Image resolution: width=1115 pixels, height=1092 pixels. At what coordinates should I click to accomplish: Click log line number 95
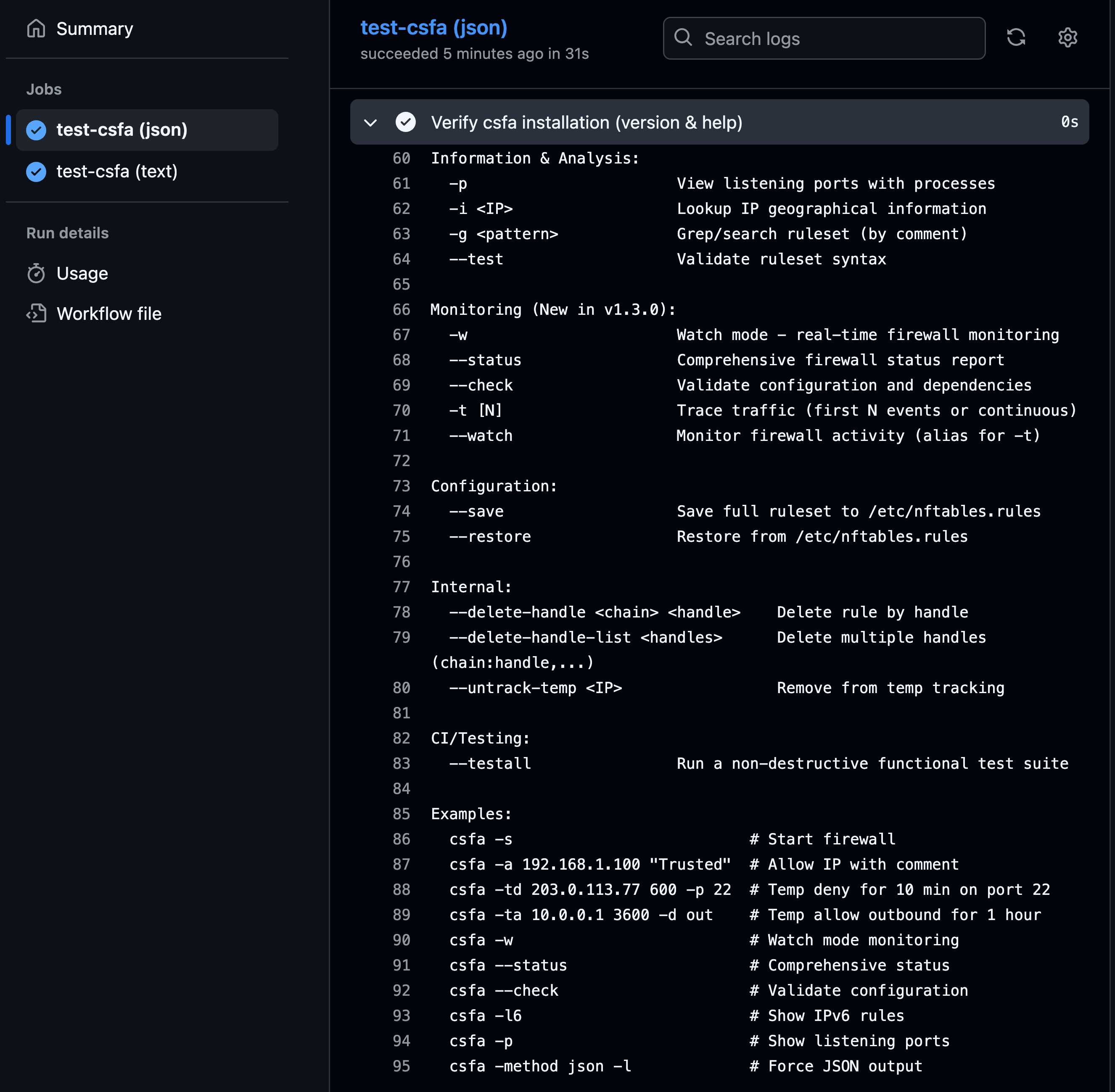pyautogui.click(x=401, y=1067)
